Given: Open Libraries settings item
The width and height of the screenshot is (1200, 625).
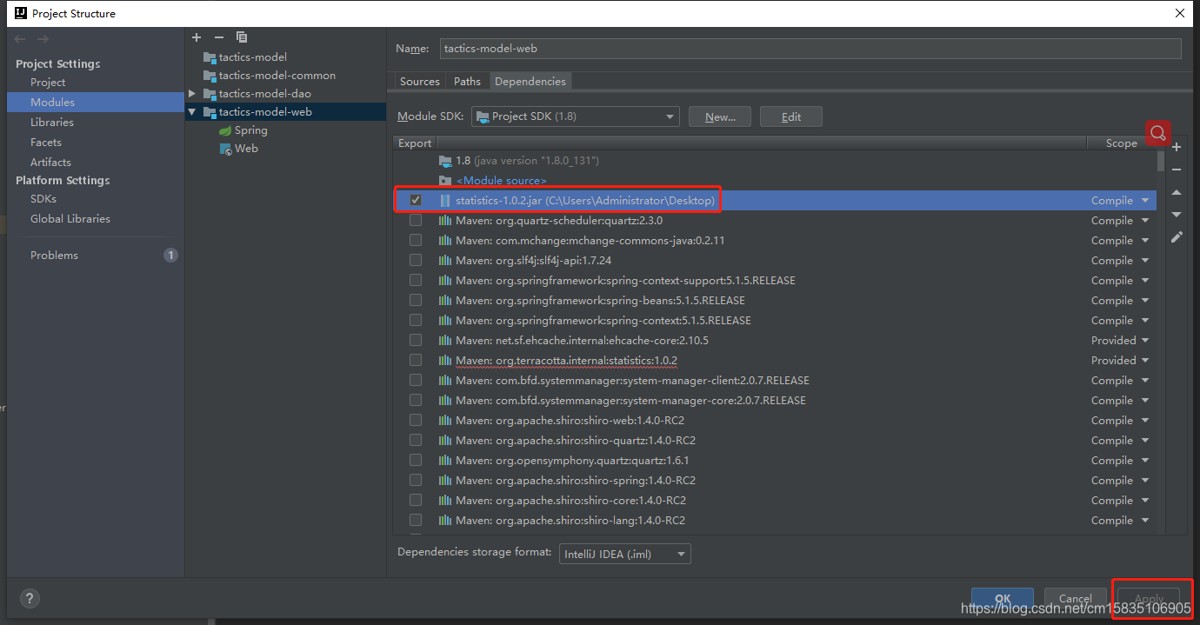Looking at the screenshot, I should coord(52,122).
